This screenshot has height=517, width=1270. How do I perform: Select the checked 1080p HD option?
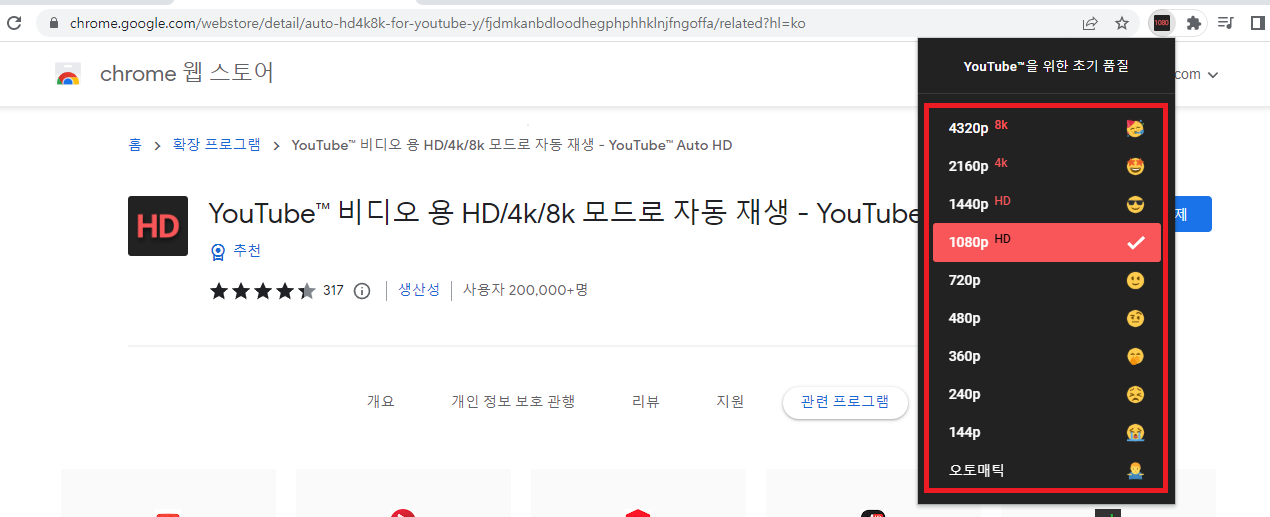(1046, 242)
